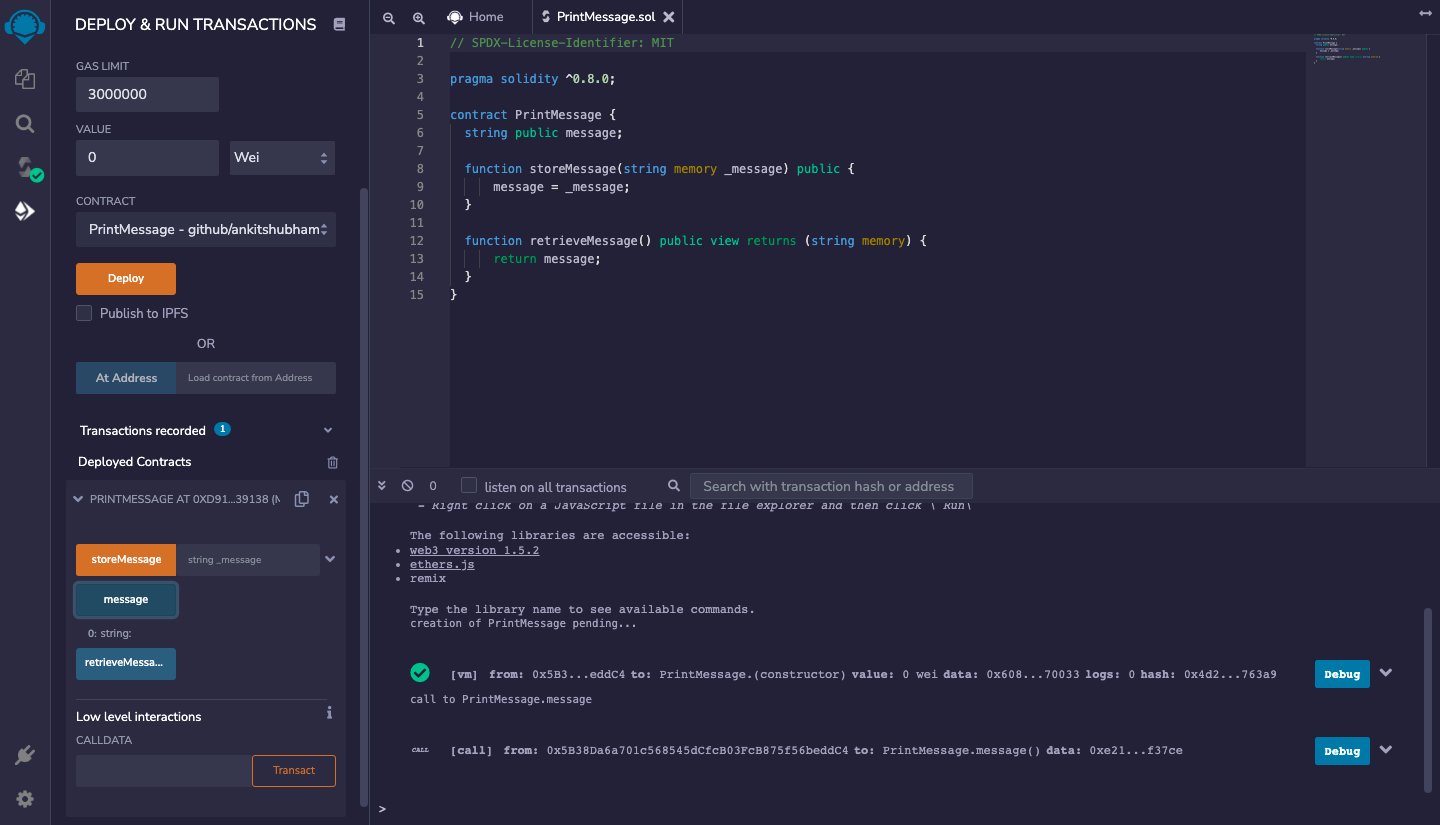Click the terminal search magnifier icon
1440x825 pixels.
point(674,486)
